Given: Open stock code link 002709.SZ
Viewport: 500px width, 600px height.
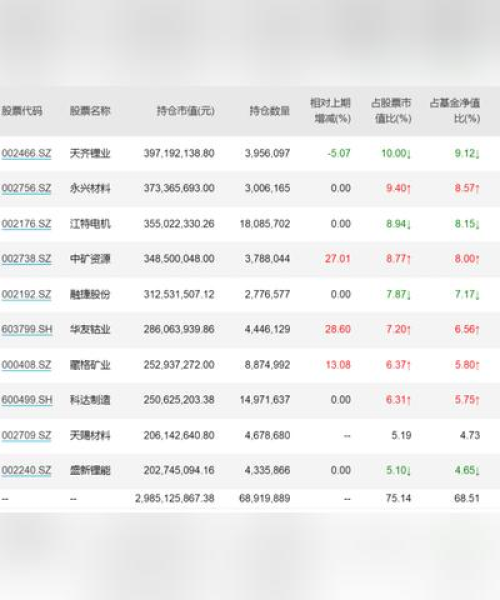Looking at the screenshot, I should coord(26,435).
